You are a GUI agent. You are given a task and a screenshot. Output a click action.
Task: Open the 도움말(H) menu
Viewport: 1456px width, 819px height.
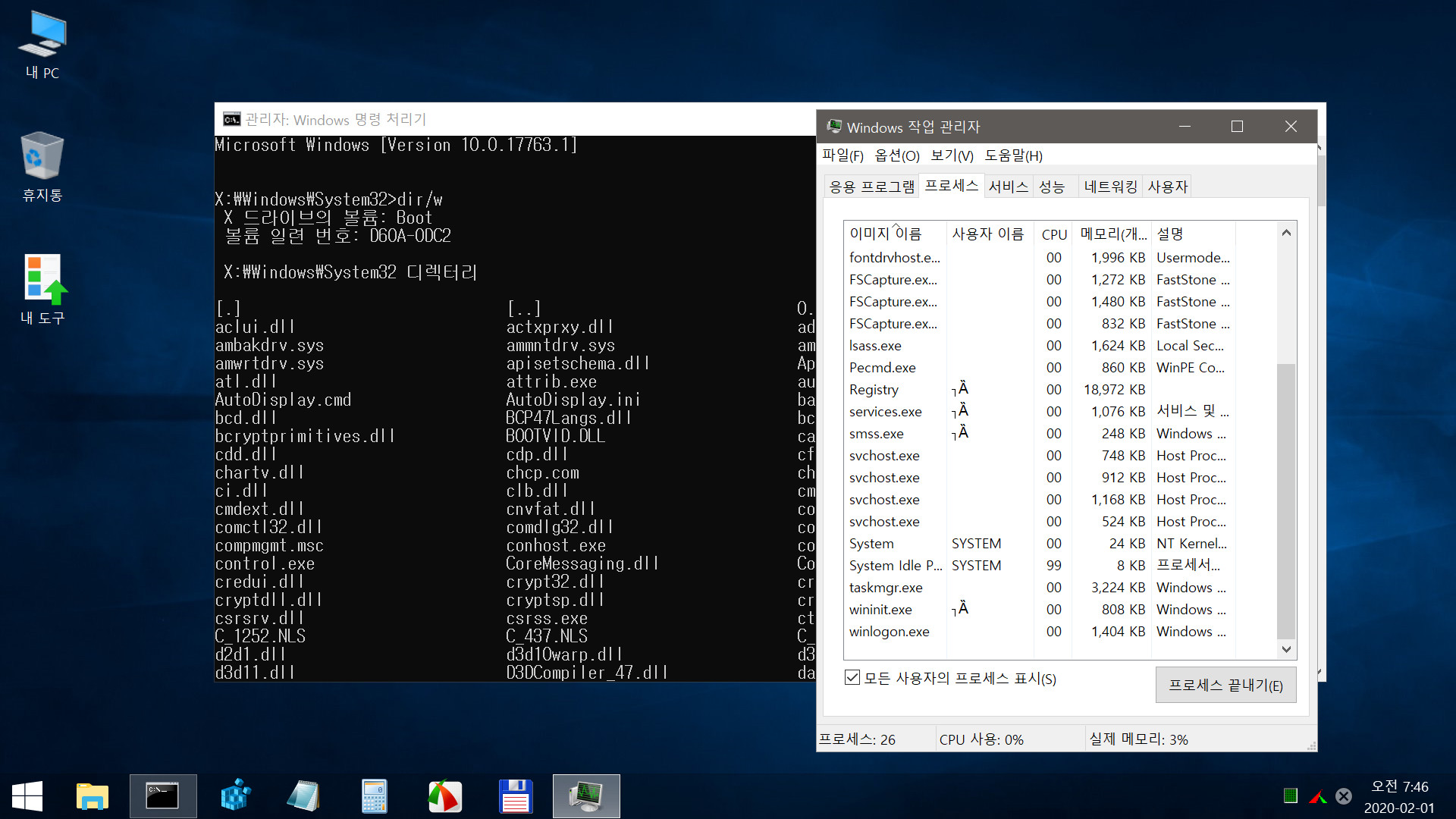[1013, 155]
